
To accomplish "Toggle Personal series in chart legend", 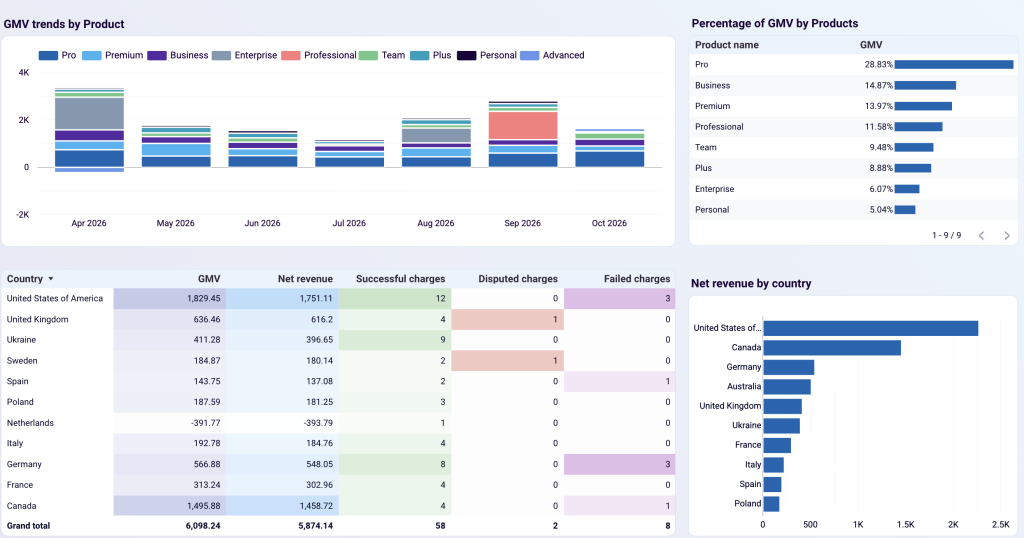I will pos(487,55).
